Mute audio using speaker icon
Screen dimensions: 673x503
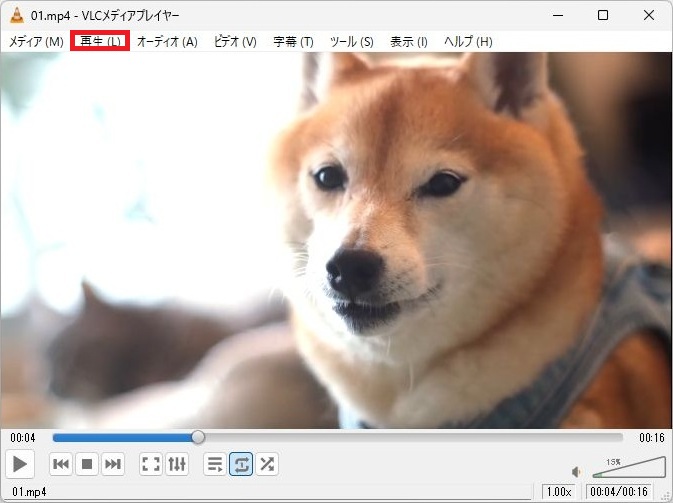(577, 471)
